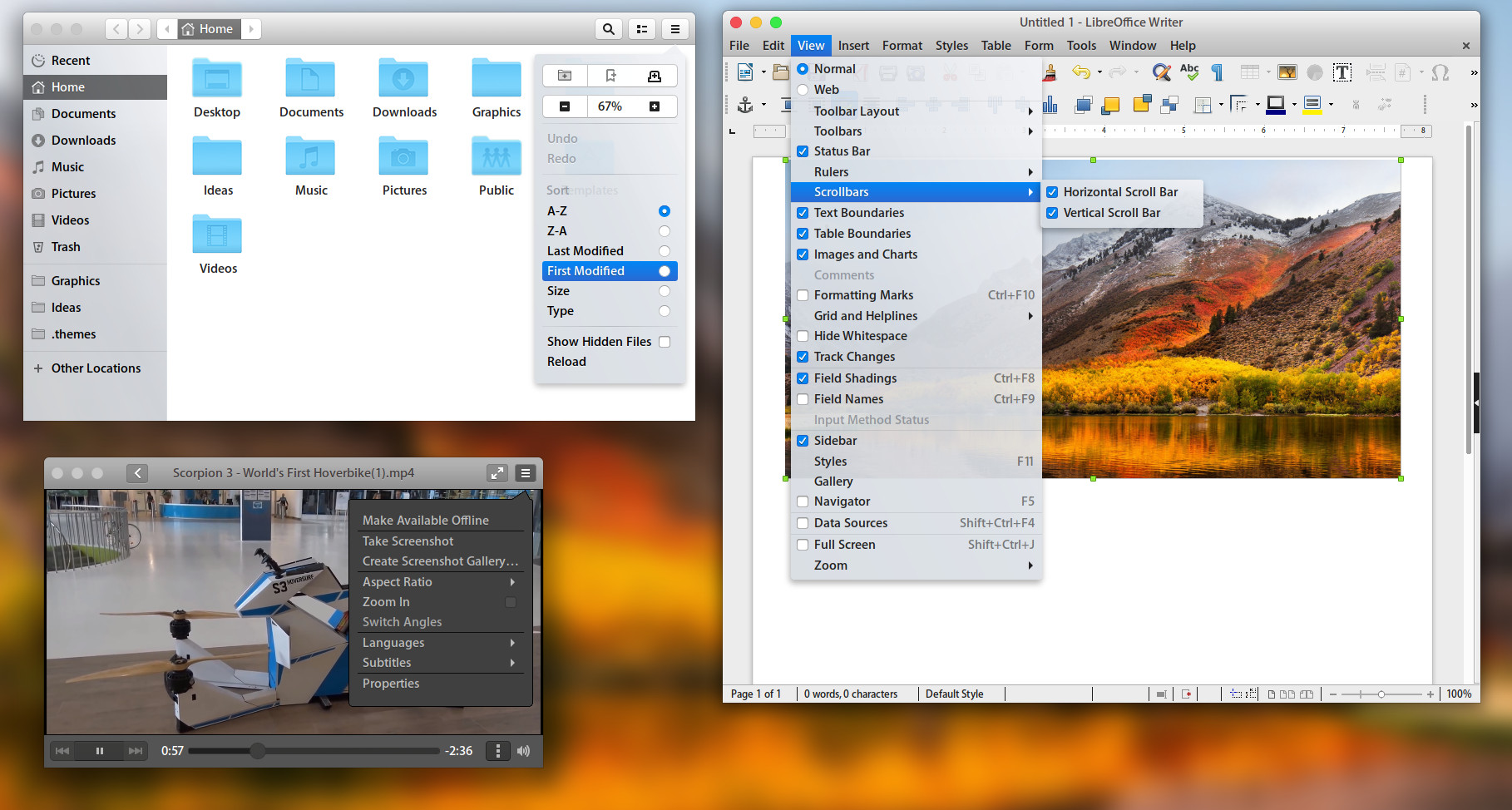Screen dimensions: 1512x810
Task: Open Other Locations in Files sidebar
Action: (x=96, y=368)
